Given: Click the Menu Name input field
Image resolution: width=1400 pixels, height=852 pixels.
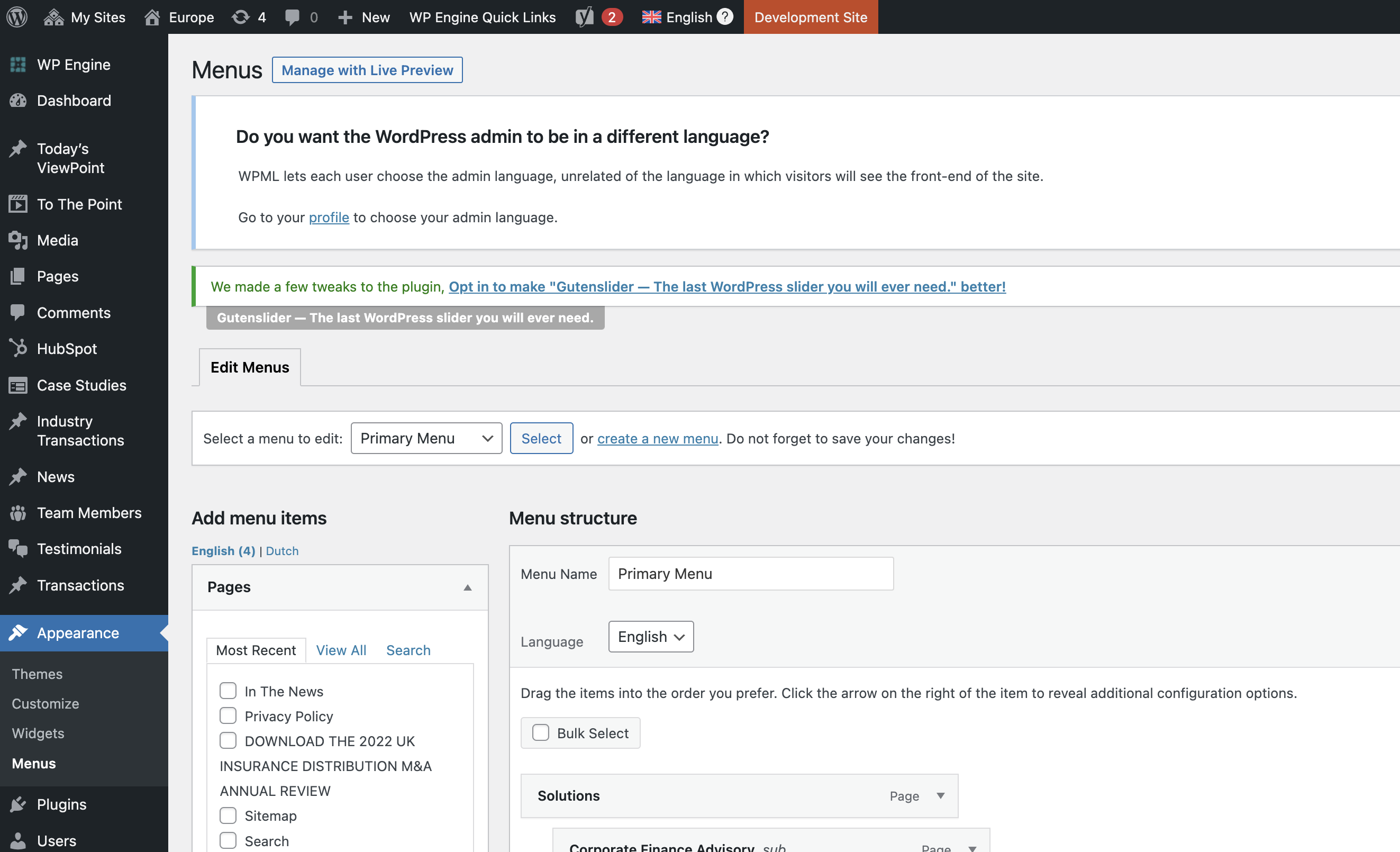Looking at the screenshot, I should 751,574.
